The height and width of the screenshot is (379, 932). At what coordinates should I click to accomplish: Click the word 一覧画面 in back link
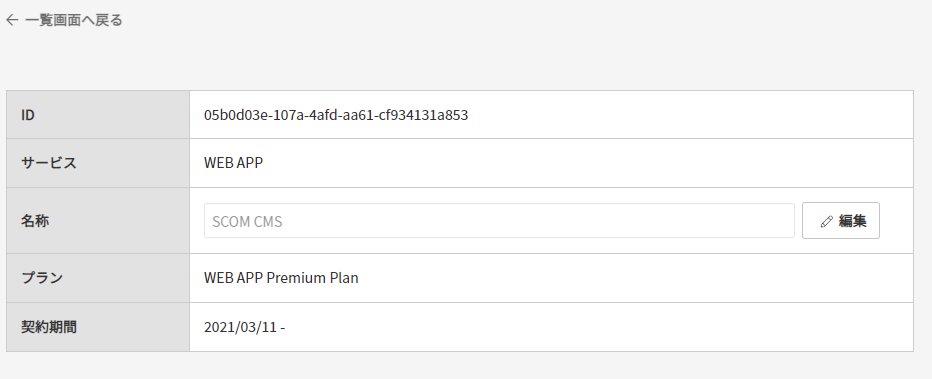click(52, 20)
